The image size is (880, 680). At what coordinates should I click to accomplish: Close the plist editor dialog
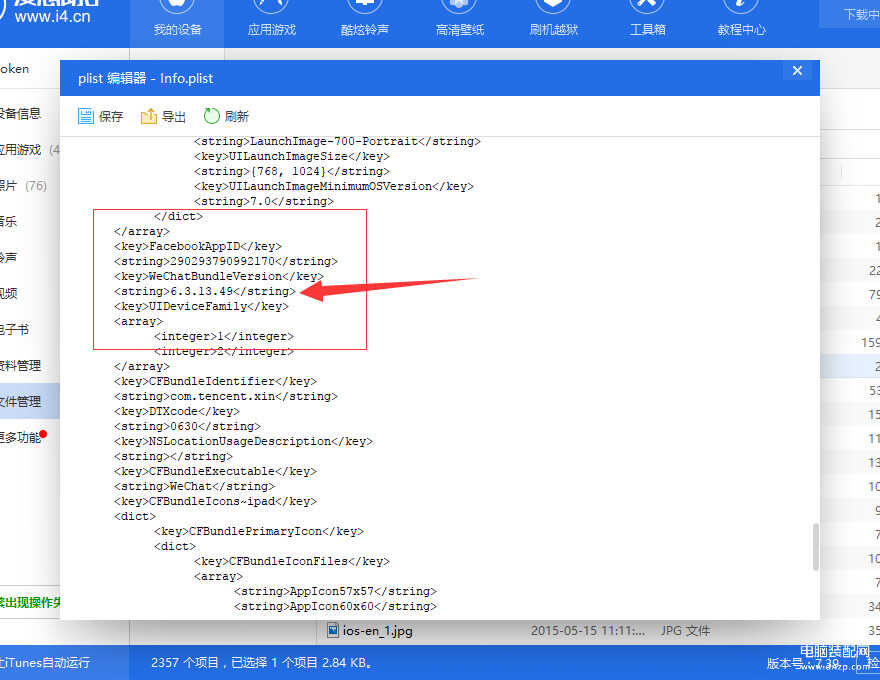(797, 71)
